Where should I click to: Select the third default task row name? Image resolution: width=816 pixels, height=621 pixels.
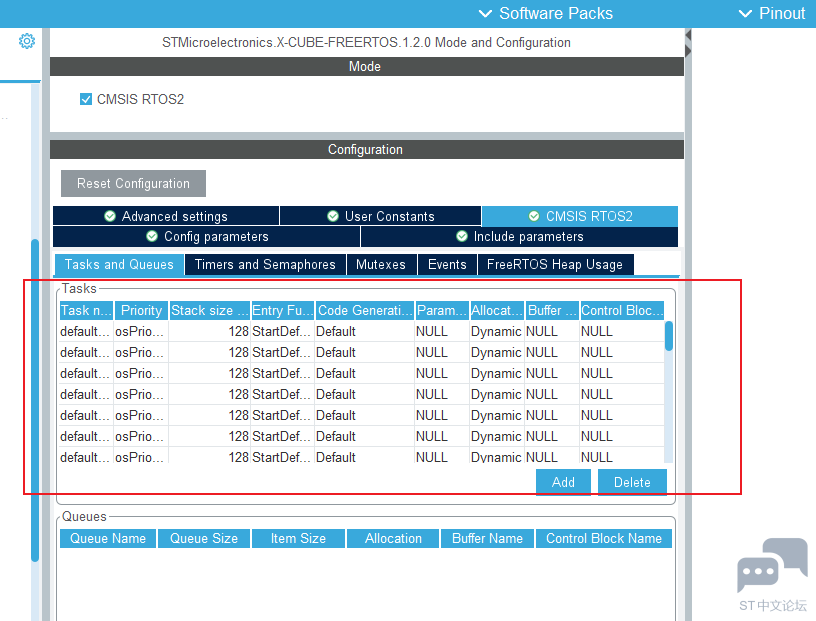click(85, 373)
